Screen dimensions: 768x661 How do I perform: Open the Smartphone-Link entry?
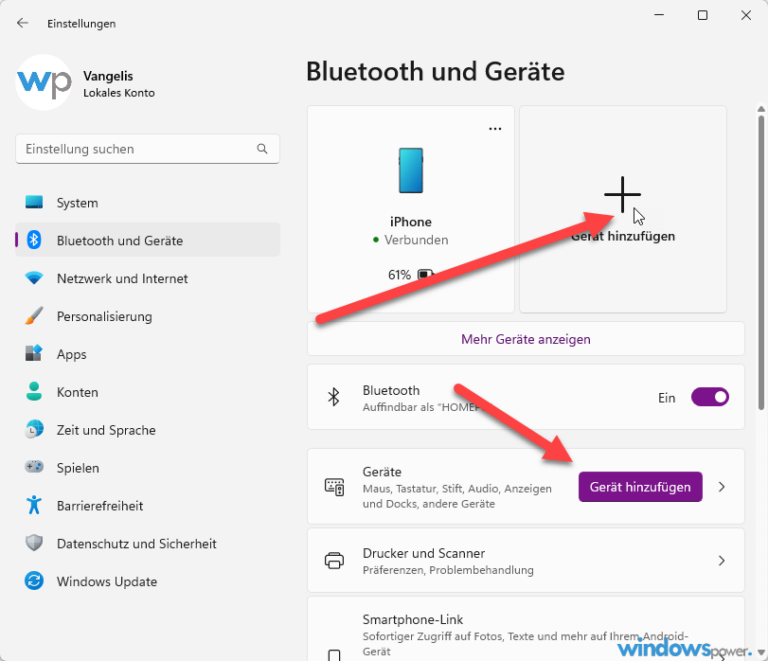tap(526, 629)
